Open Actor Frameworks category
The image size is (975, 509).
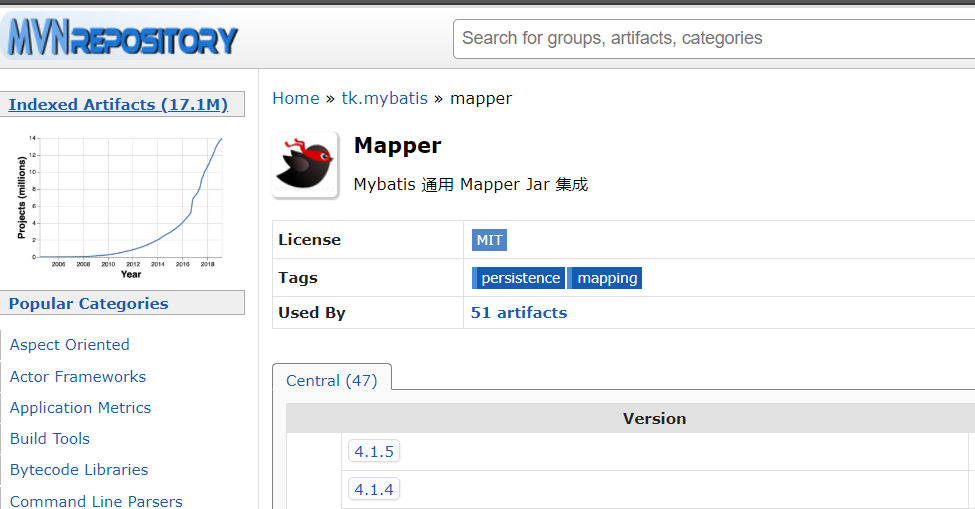78,377
